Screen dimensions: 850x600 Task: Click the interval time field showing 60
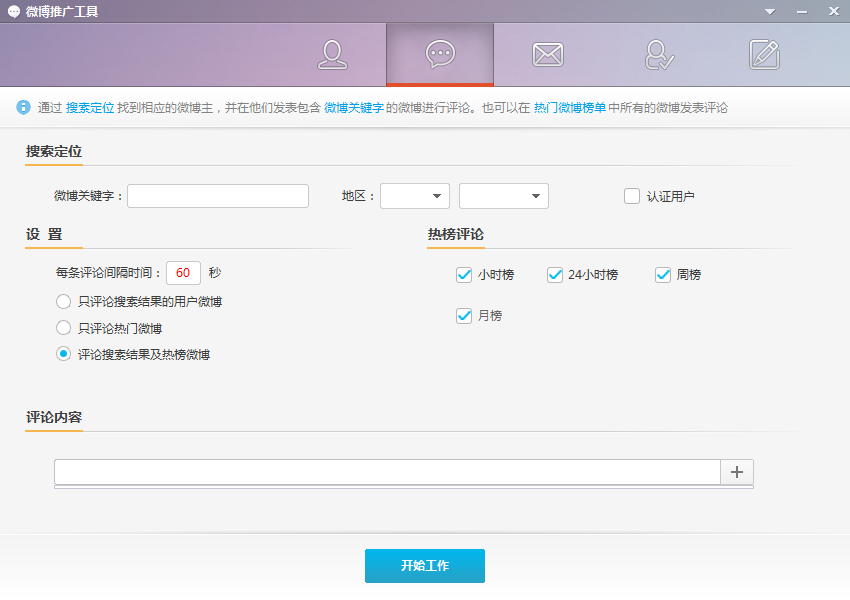183,273
